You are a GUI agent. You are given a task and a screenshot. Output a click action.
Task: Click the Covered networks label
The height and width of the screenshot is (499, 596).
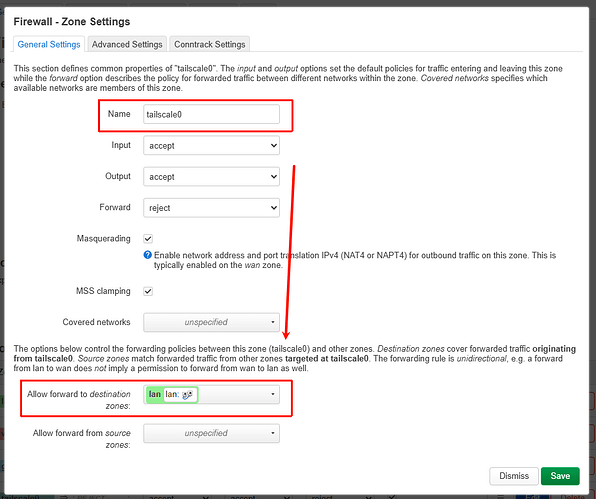(96, 322)
